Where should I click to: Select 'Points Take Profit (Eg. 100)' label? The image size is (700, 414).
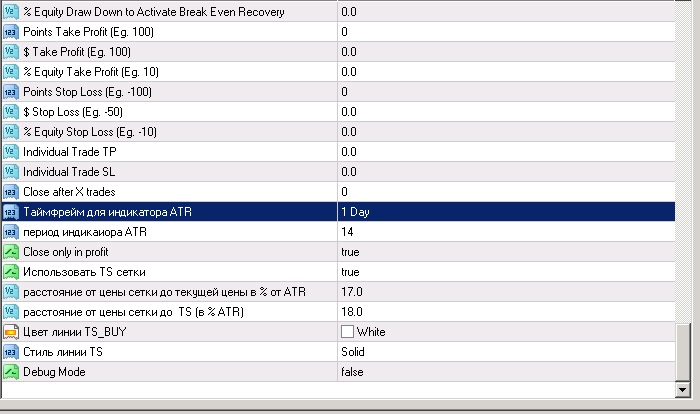click(88, 32)
